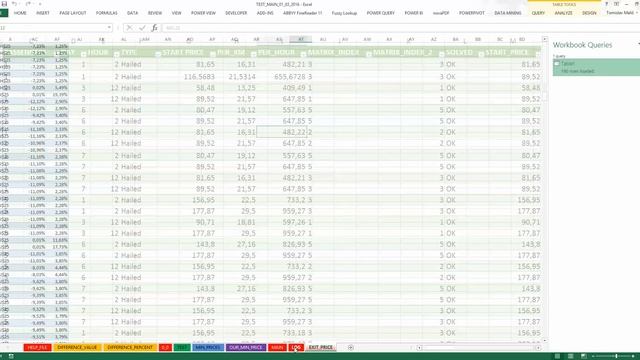
Task: Open the START PRICE column filter dropdown
Action: pos(213,54)
